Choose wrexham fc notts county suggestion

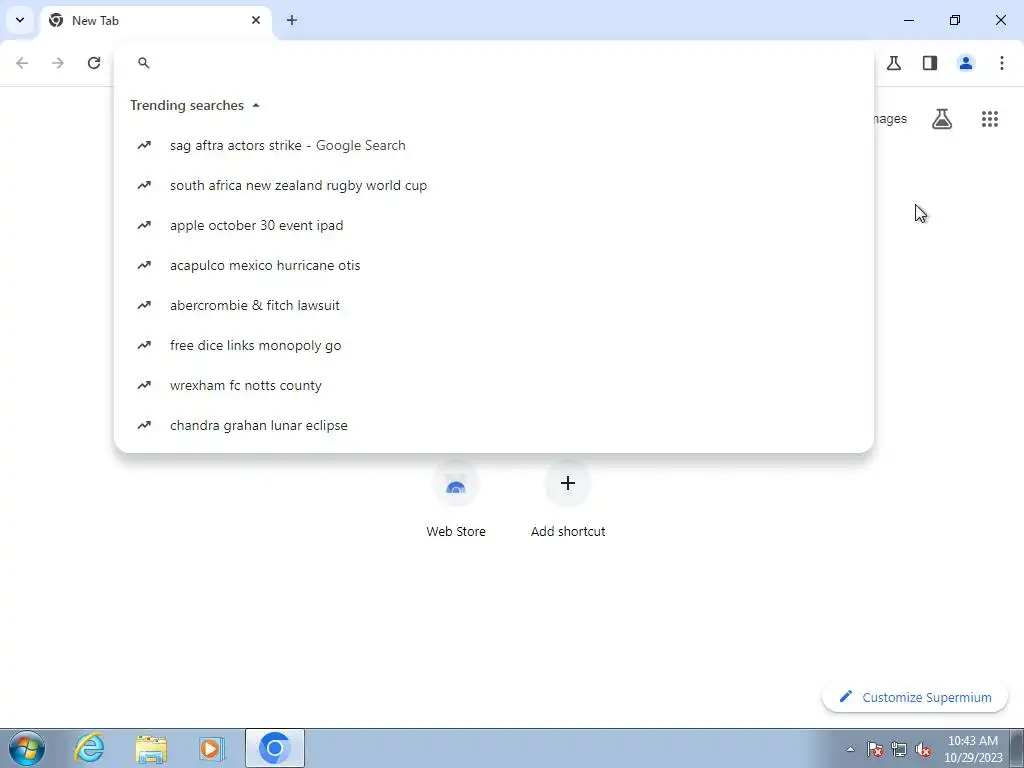[494, 385]
